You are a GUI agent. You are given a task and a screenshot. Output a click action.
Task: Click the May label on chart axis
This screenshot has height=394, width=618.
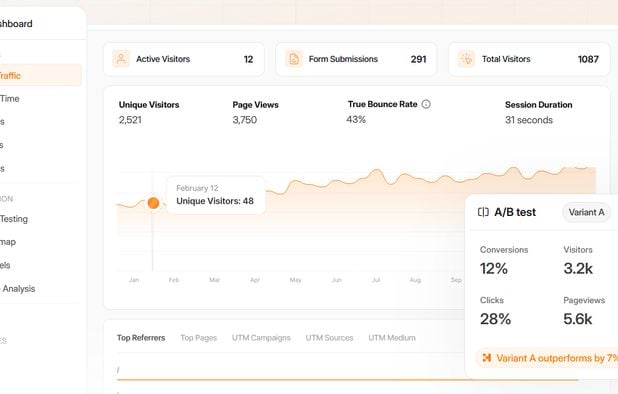(x=295, y=280)
